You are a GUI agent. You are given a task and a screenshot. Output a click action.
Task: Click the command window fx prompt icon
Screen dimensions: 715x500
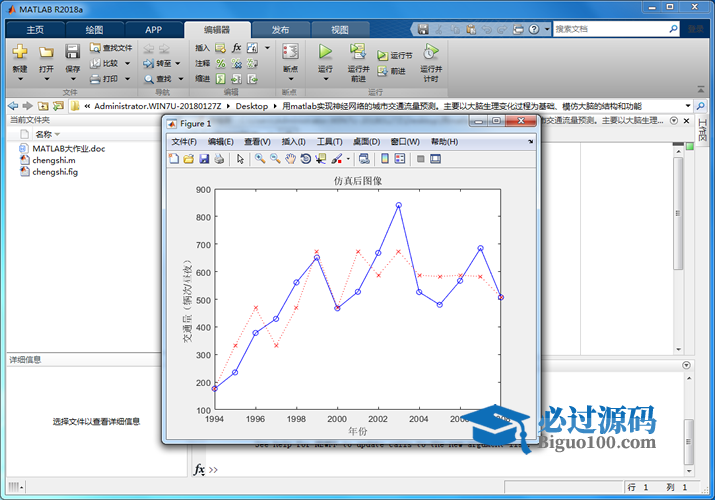[199, 469]
